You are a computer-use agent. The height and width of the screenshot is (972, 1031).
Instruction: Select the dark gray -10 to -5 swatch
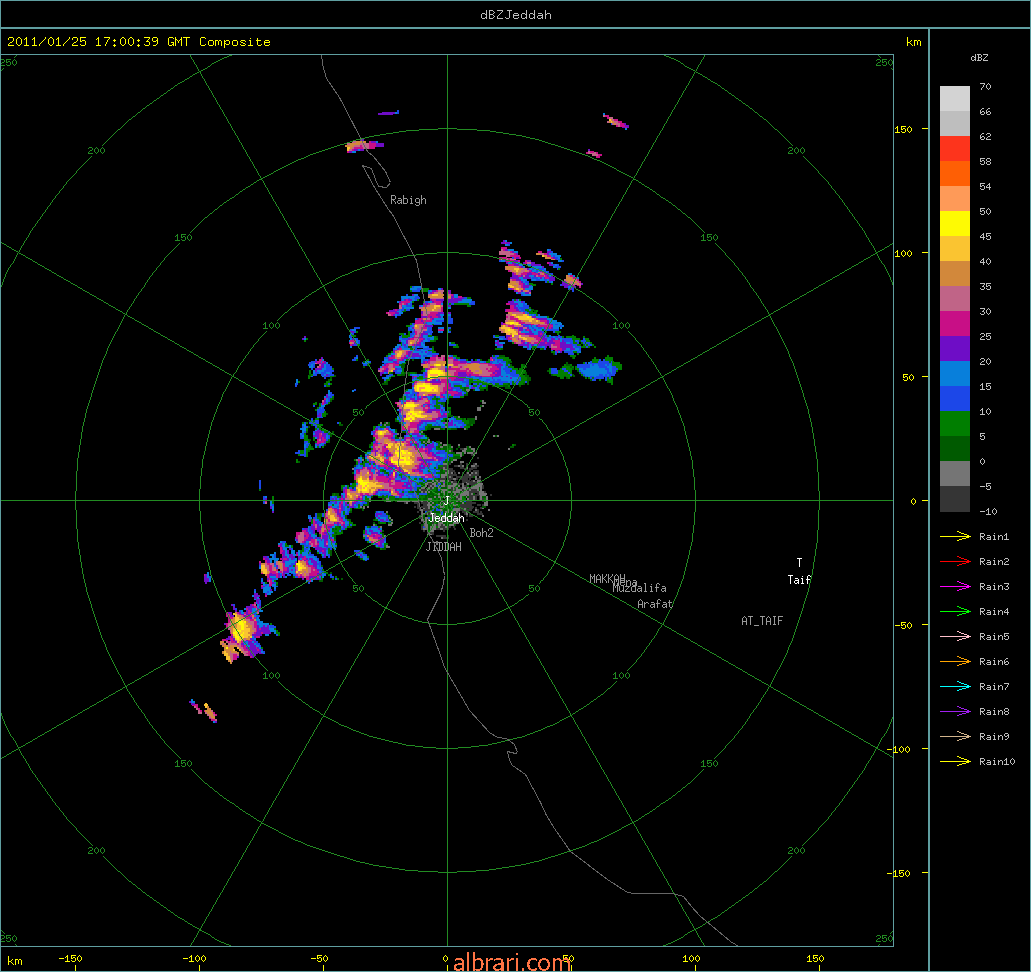coord(955,498)
